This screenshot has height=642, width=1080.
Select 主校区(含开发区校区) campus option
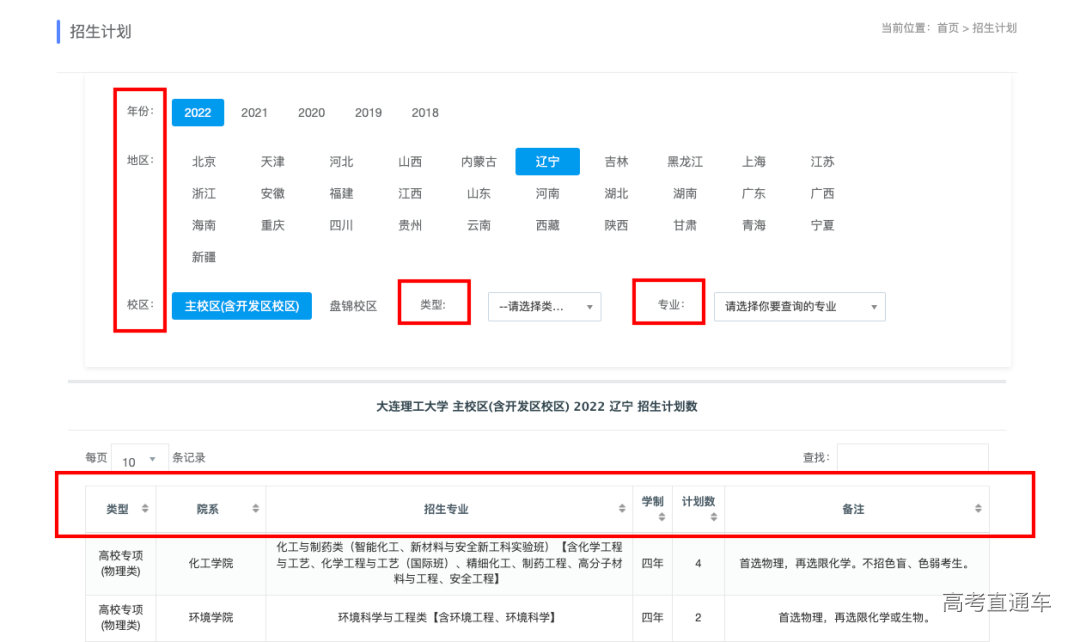(x=242, y=306)
